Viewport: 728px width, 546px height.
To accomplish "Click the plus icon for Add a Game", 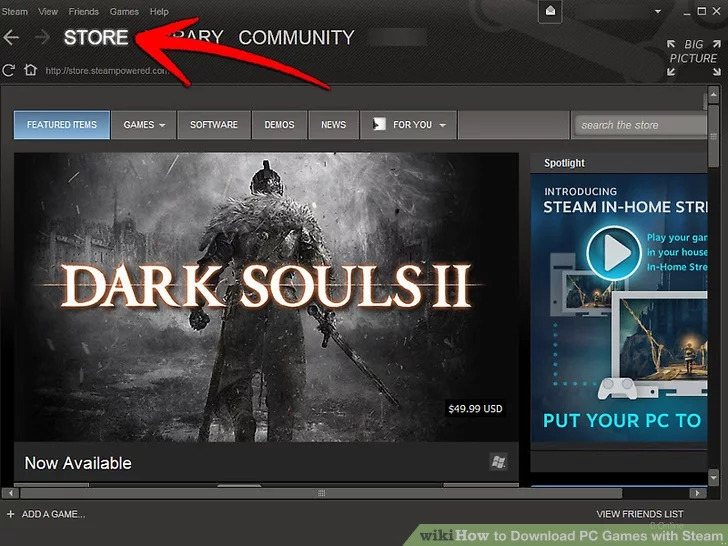I will coord(11,514).
